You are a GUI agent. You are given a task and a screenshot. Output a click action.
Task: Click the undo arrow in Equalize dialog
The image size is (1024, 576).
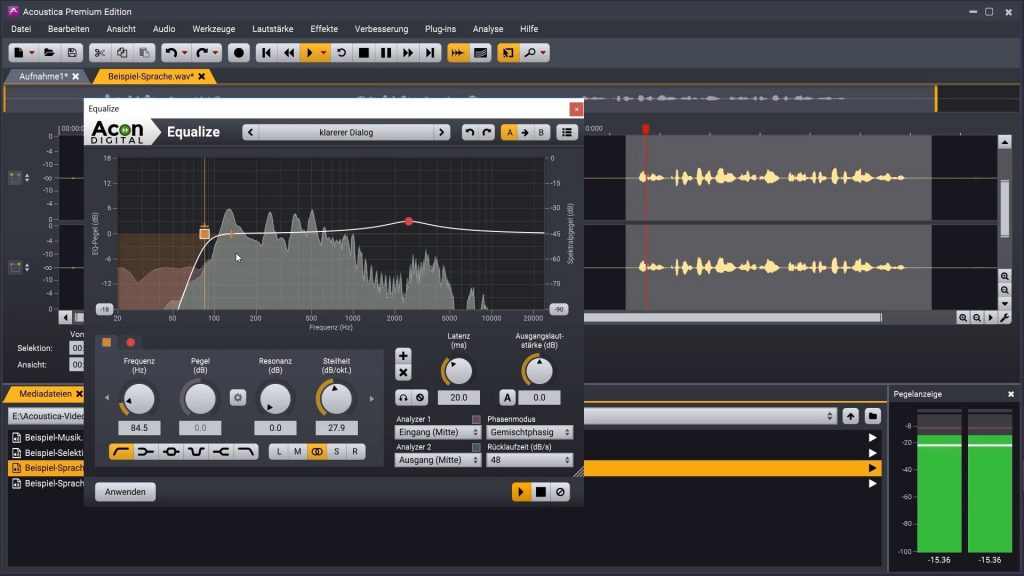[472, 132]
